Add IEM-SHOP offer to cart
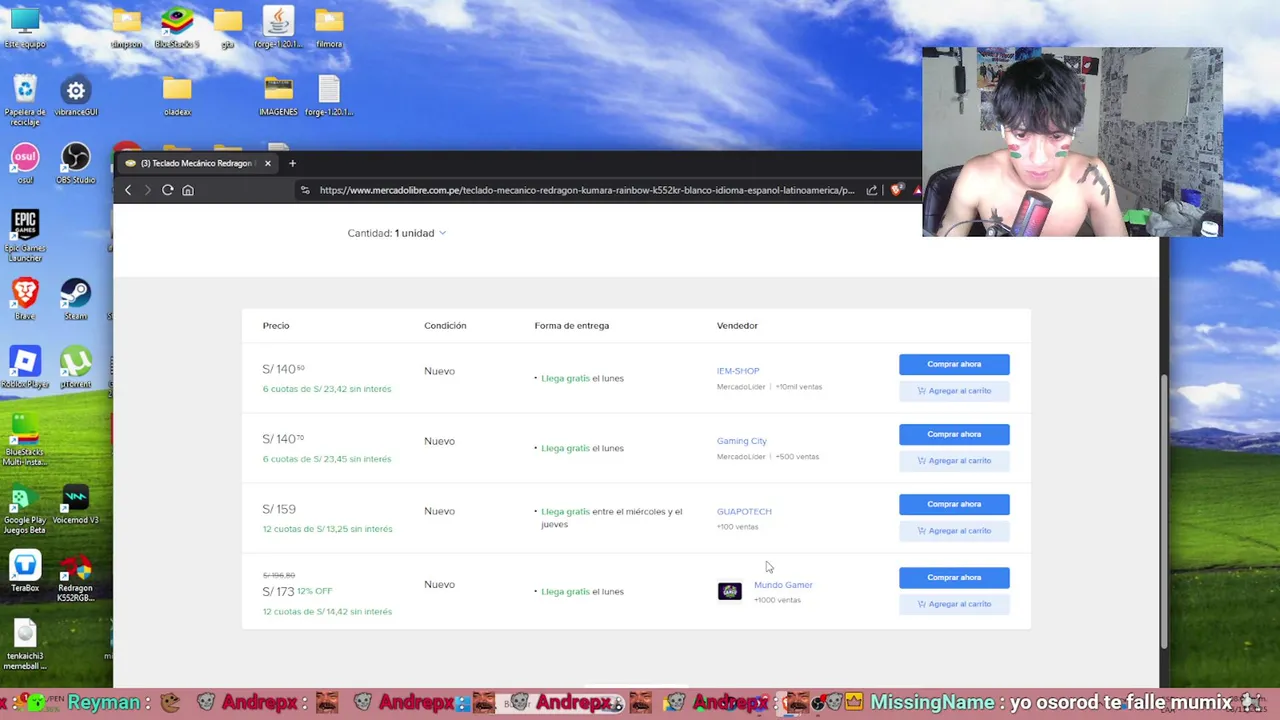 (x=954, y=391)
